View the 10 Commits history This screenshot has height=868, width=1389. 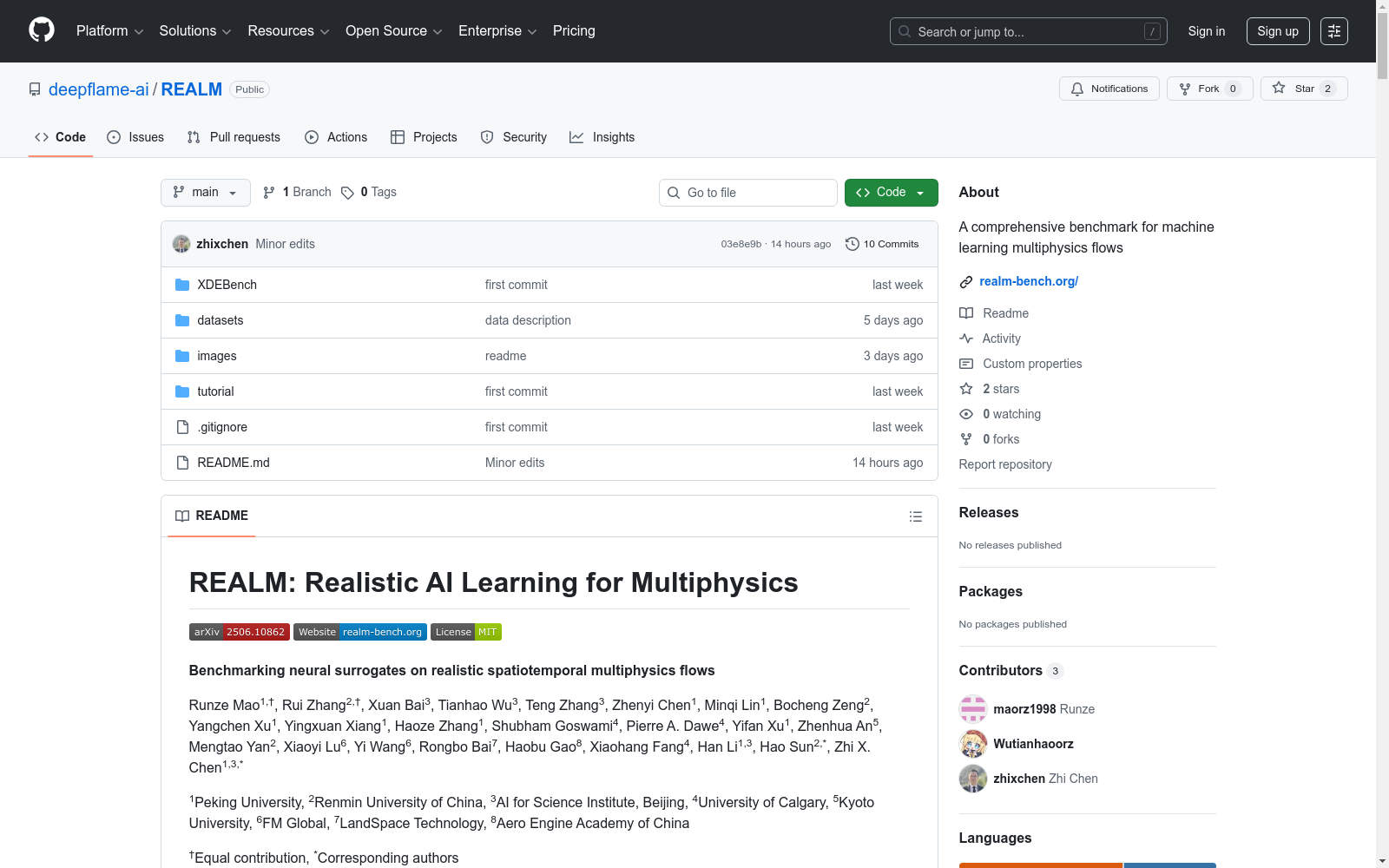882,244
